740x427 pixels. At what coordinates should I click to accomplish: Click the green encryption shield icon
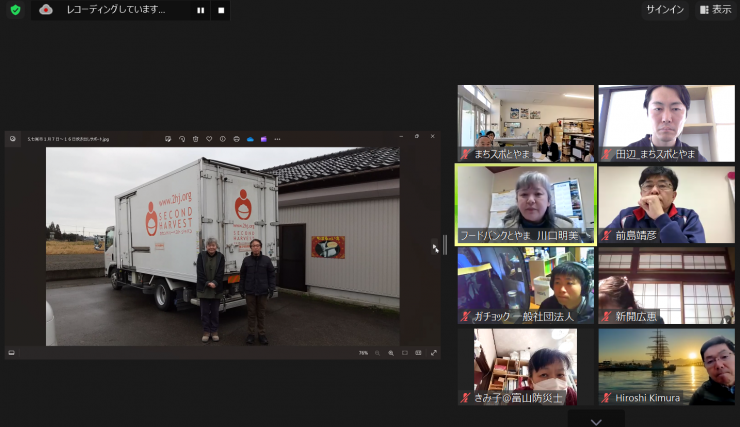point(15,10)
